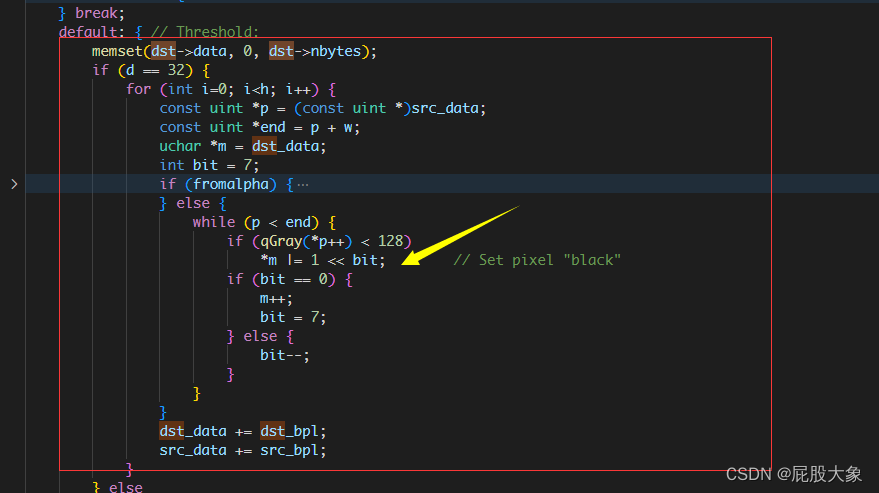Click 'bit = 7;' inside the if block
This screenshot has width=879, height=493.
pos(293,317)
